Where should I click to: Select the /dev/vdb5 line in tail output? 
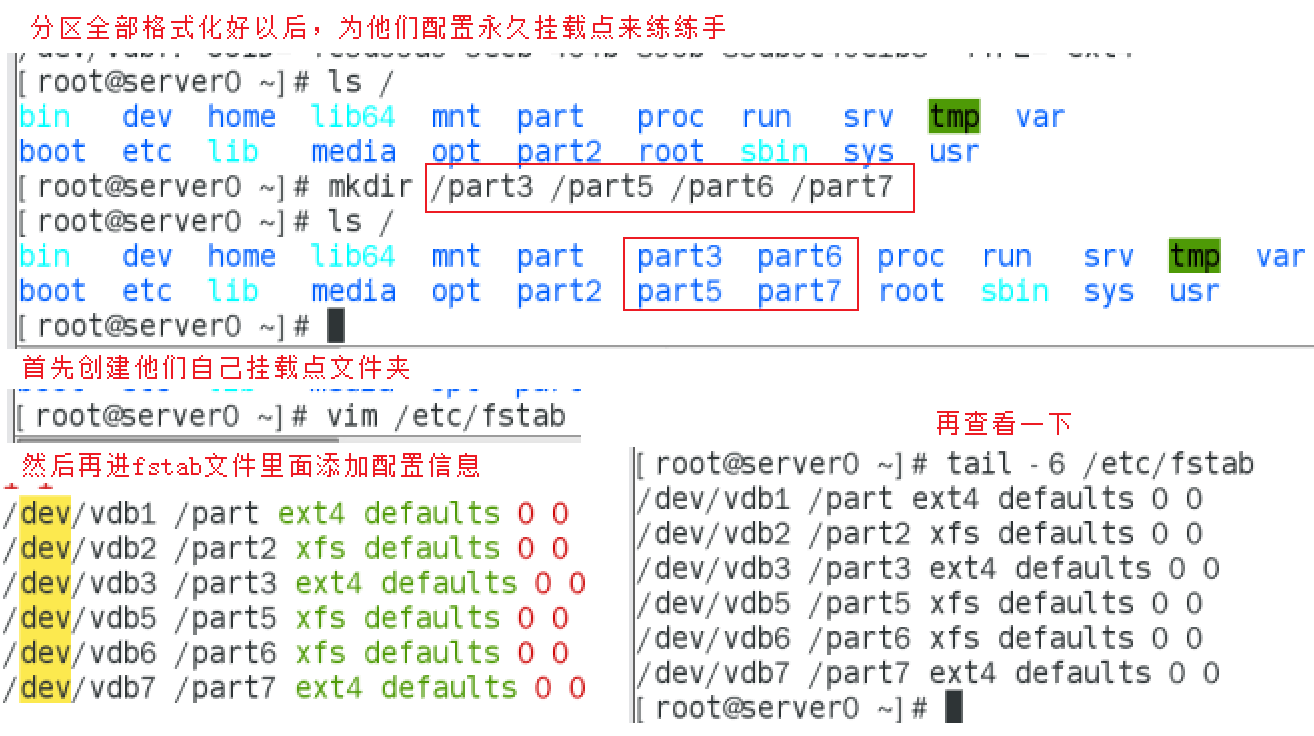(919, 603)
